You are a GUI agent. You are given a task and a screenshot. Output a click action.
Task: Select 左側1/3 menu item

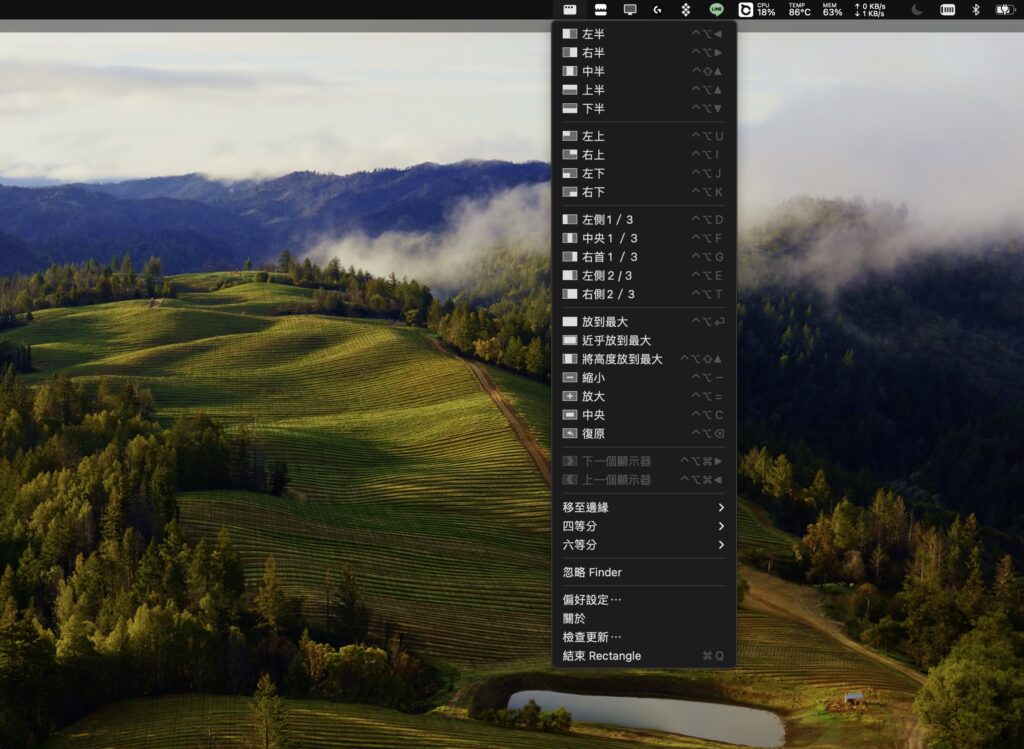(x=608, y=220)
